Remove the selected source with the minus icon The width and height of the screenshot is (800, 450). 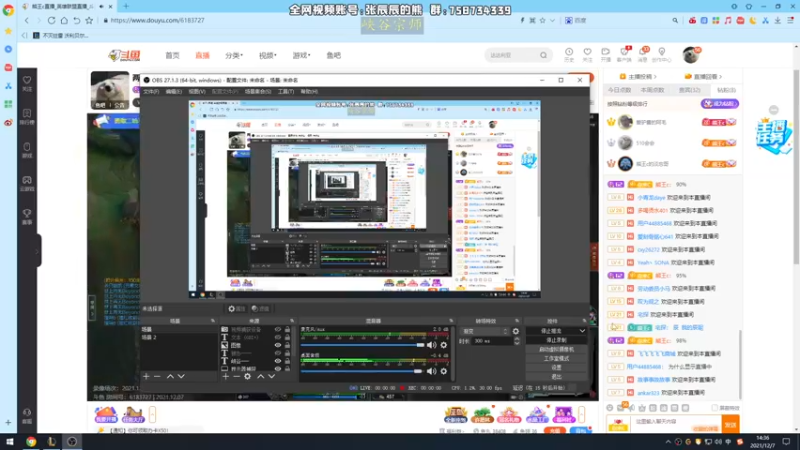pos(236,377)
